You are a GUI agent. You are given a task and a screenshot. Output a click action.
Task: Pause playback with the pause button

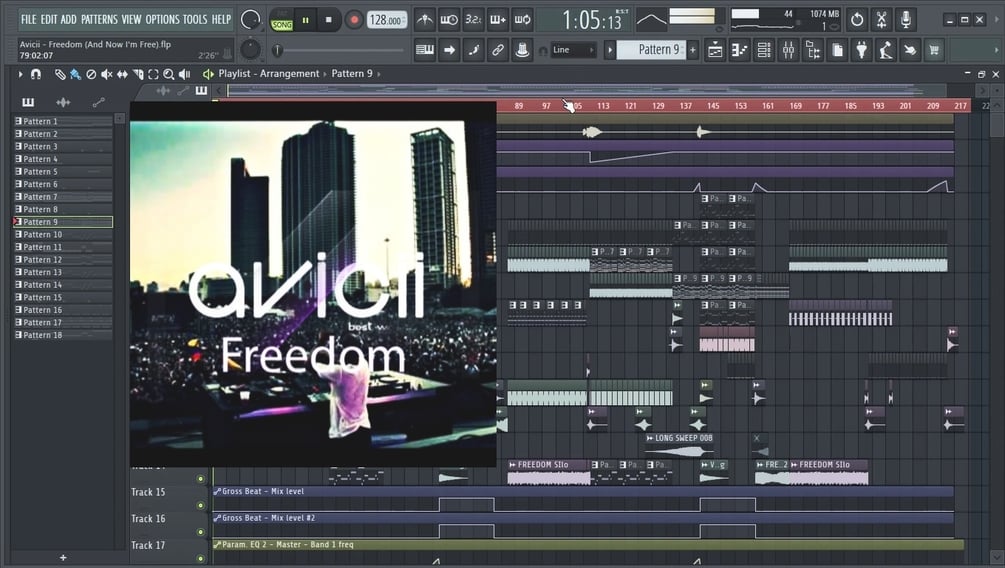coord(306,21)
